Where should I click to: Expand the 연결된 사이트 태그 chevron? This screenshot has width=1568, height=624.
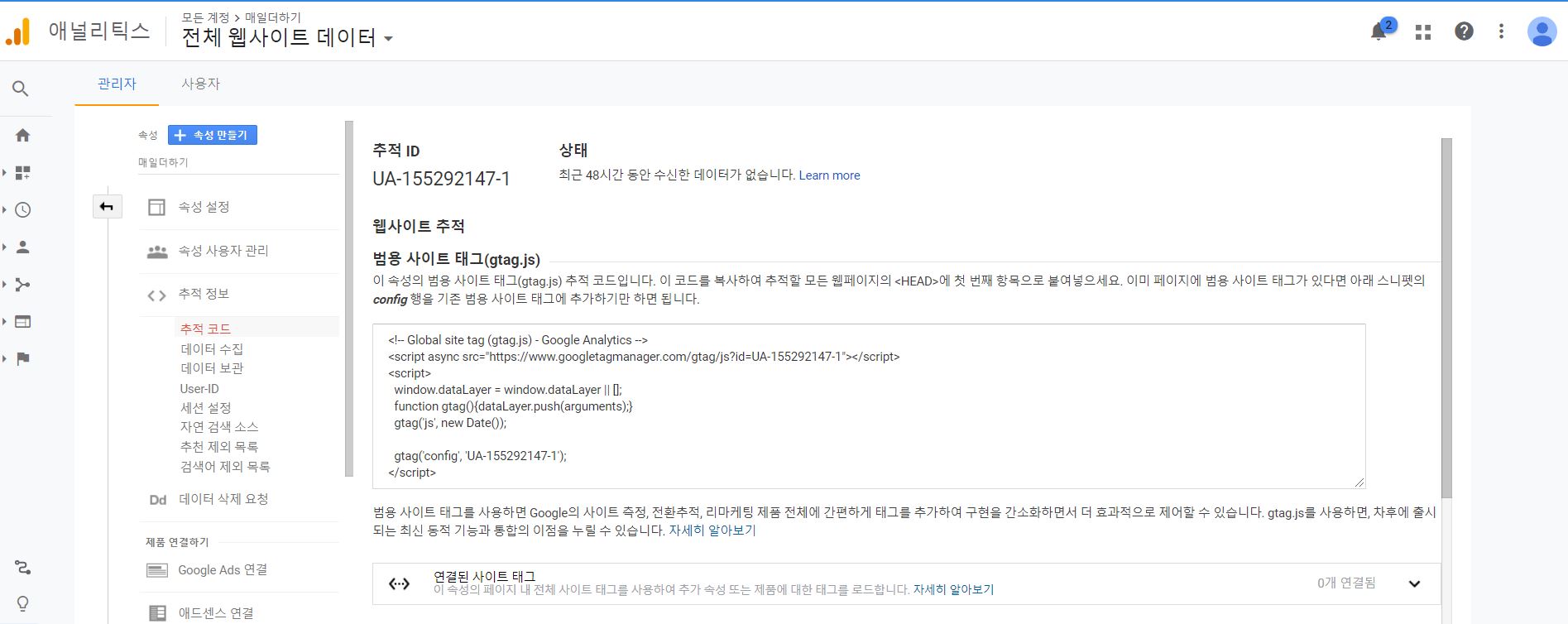point(1414,583)
